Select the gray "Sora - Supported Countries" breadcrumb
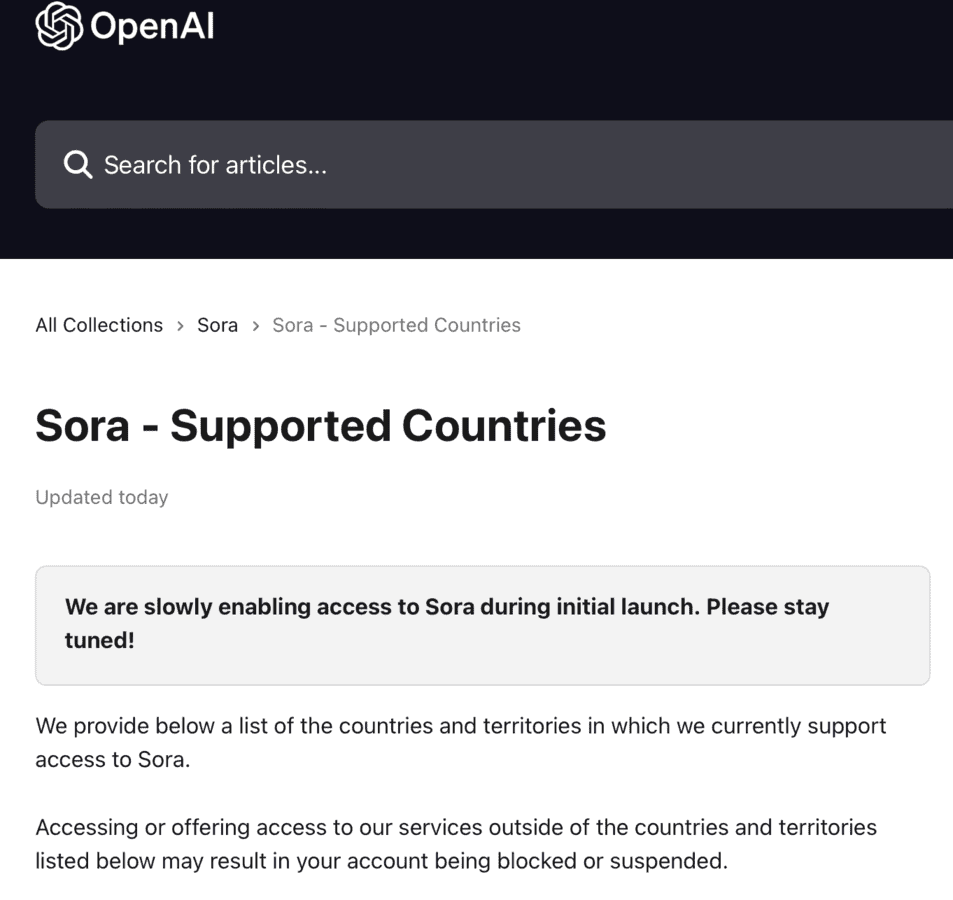This screenshot has width=953, height=900. pyautogui.click(x=396, y=325)
